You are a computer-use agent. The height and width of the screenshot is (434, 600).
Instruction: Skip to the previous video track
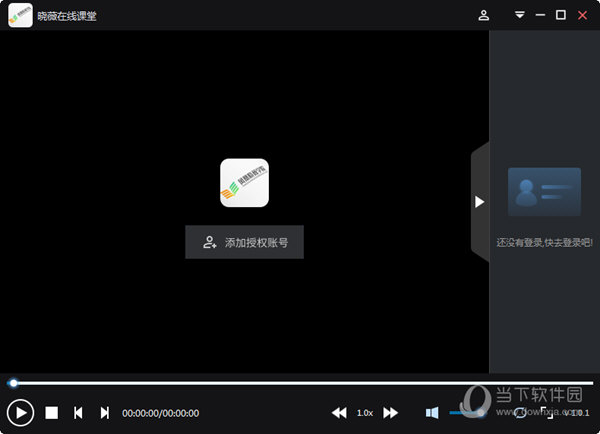click(x=78, y=413)
